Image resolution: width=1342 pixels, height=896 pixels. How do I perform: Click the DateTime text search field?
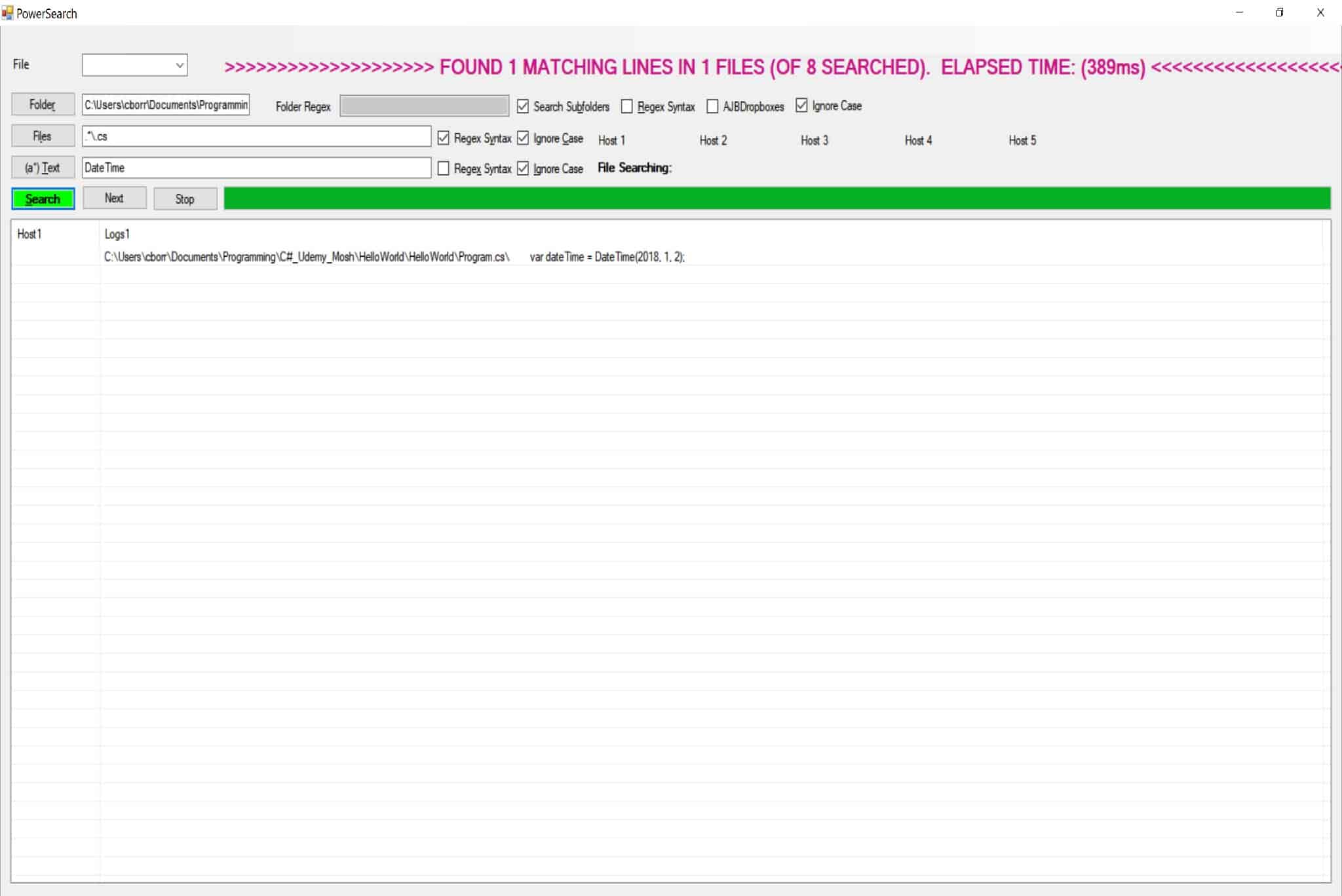pyautogui.click(x=256, y=168)
